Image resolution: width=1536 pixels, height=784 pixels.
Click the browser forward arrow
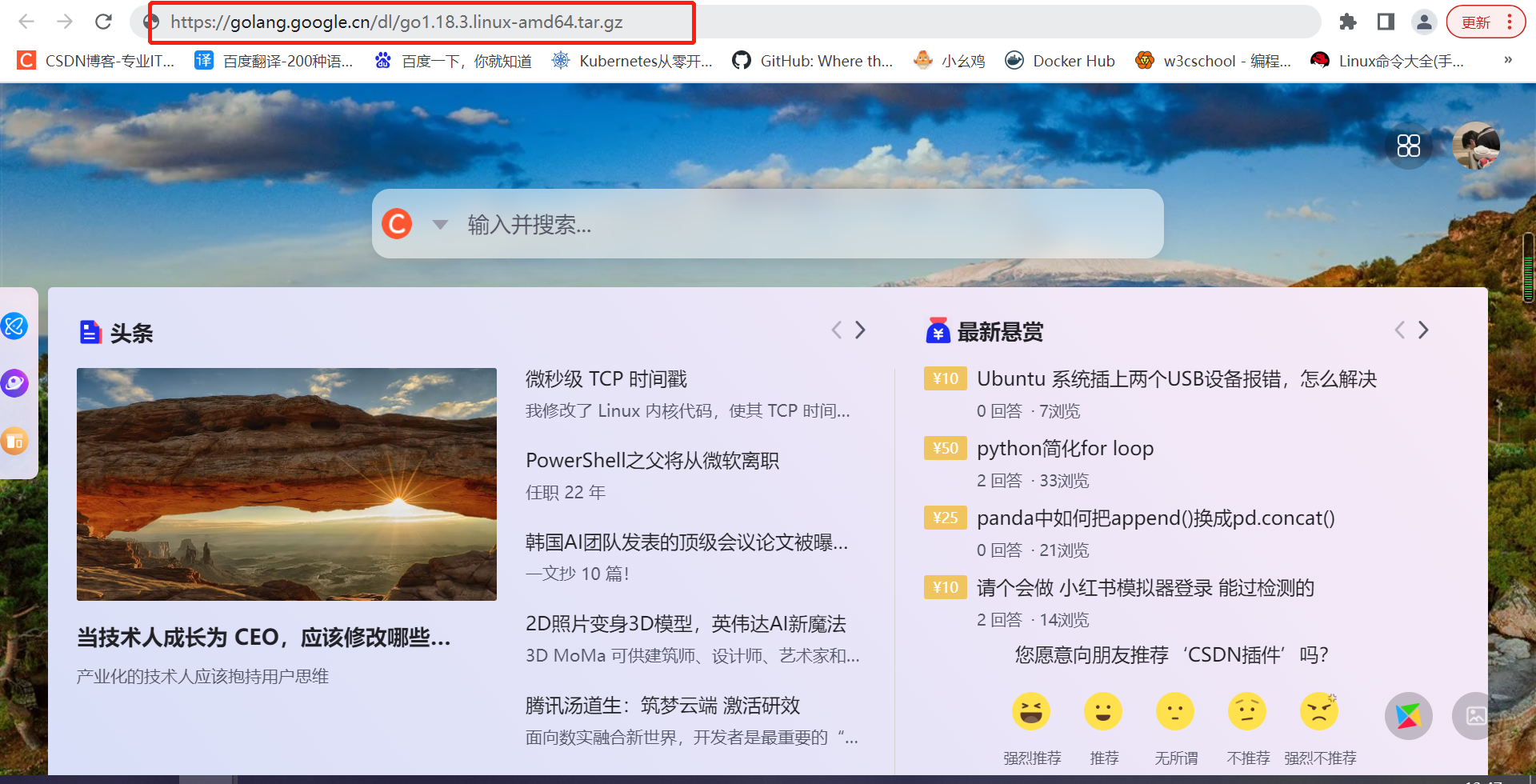click(65, 22)
